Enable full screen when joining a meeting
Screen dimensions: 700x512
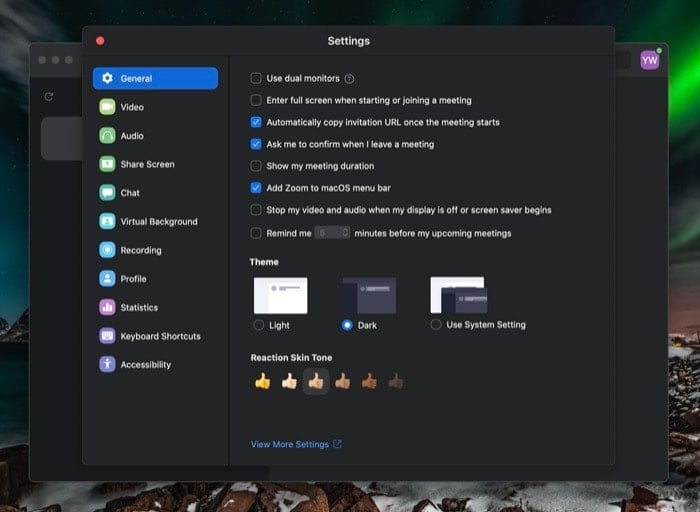(x=256, y=100)
